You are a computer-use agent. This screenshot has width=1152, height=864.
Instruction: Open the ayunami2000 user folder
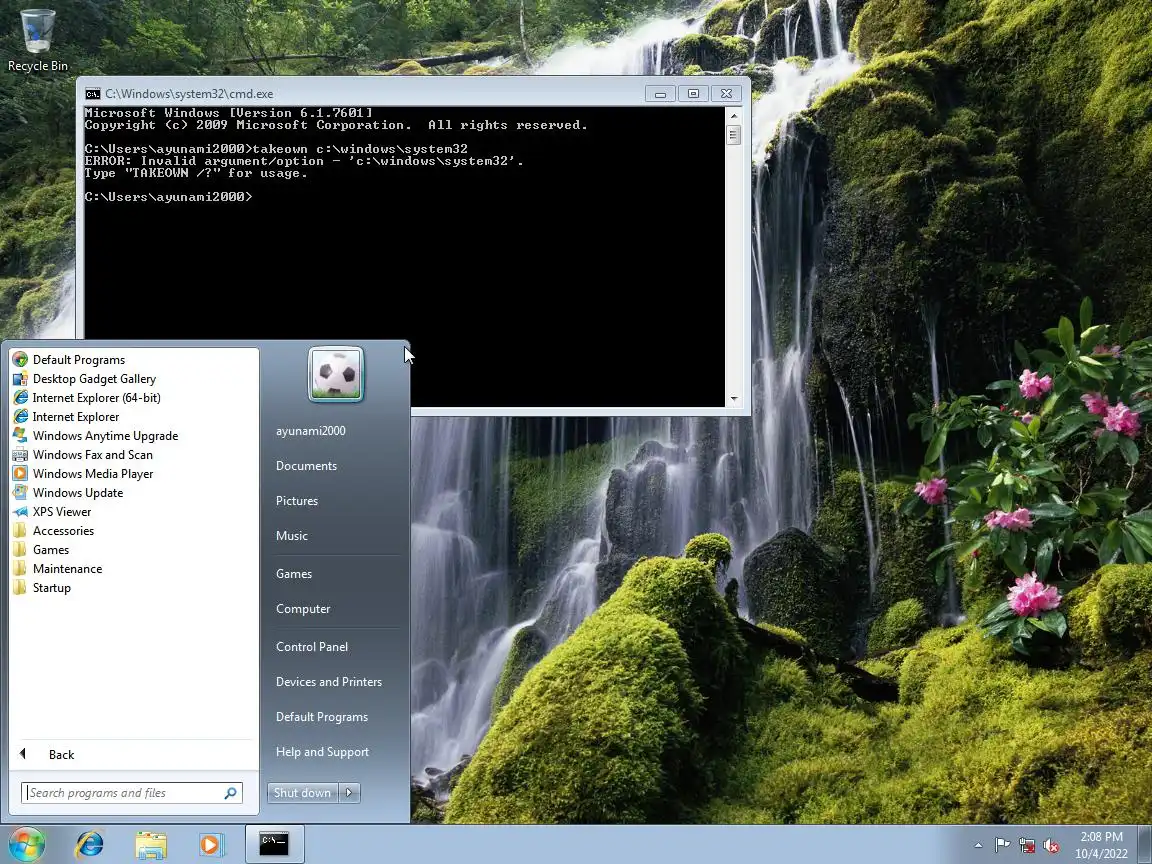click(x=311, y=431)
